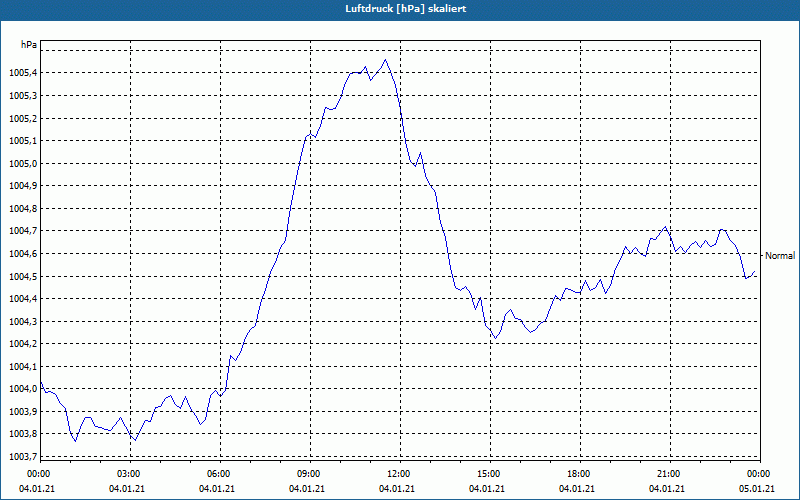Viewport: 800px width, 500px height.
Task: Select the "1005,3" pressure axis label
Action: [x=23, y=96]
